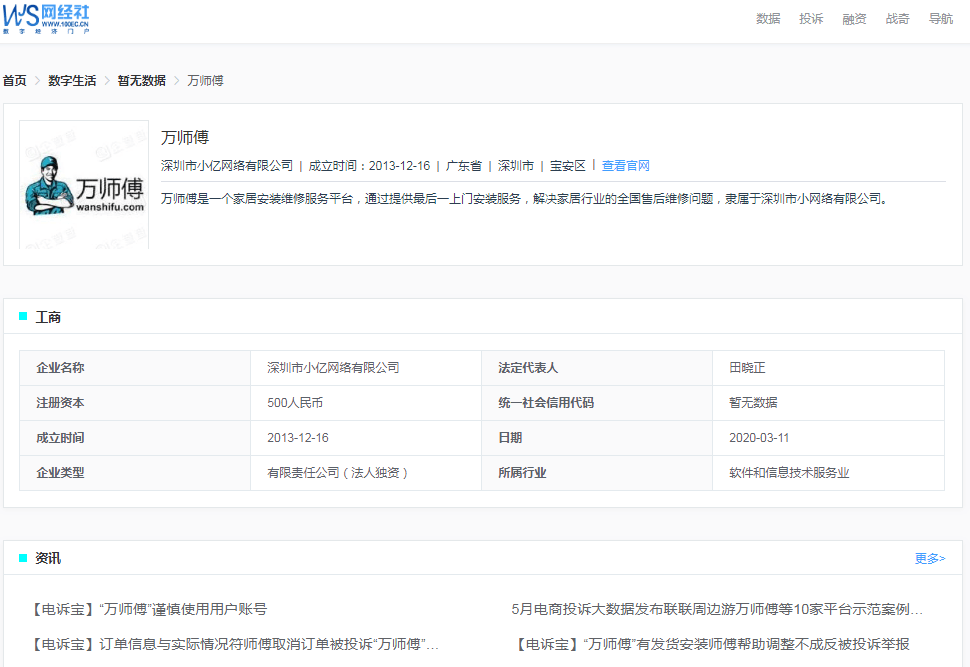
Task: Open 数字生活 breadcrumb link
Action: pyautogui.click(x=72, y=80)
